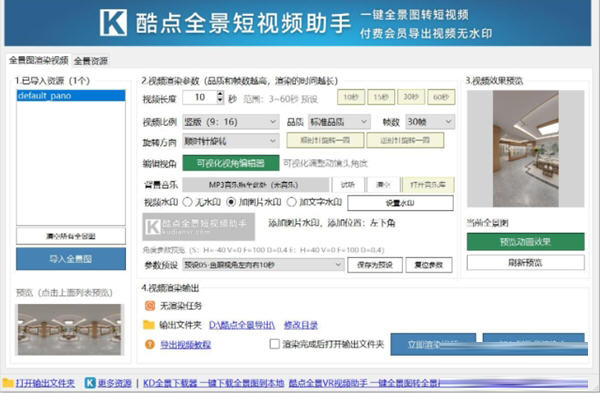The image size is (600, 393).
Task: Set video length preset to 10秒
Action: (x=351, y=97)
